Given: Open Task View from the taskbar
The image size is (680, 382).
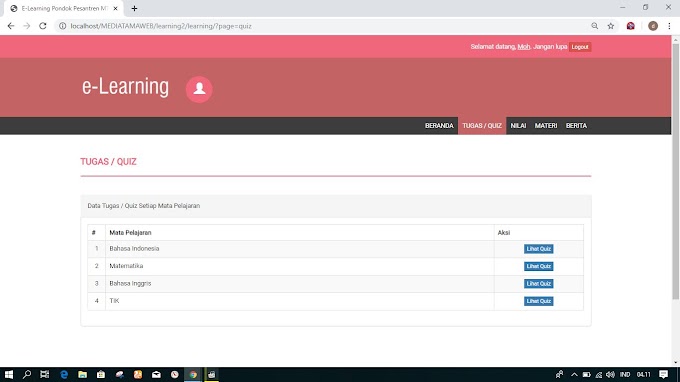Looking at the screenshot, I should [x=44, y=375].
